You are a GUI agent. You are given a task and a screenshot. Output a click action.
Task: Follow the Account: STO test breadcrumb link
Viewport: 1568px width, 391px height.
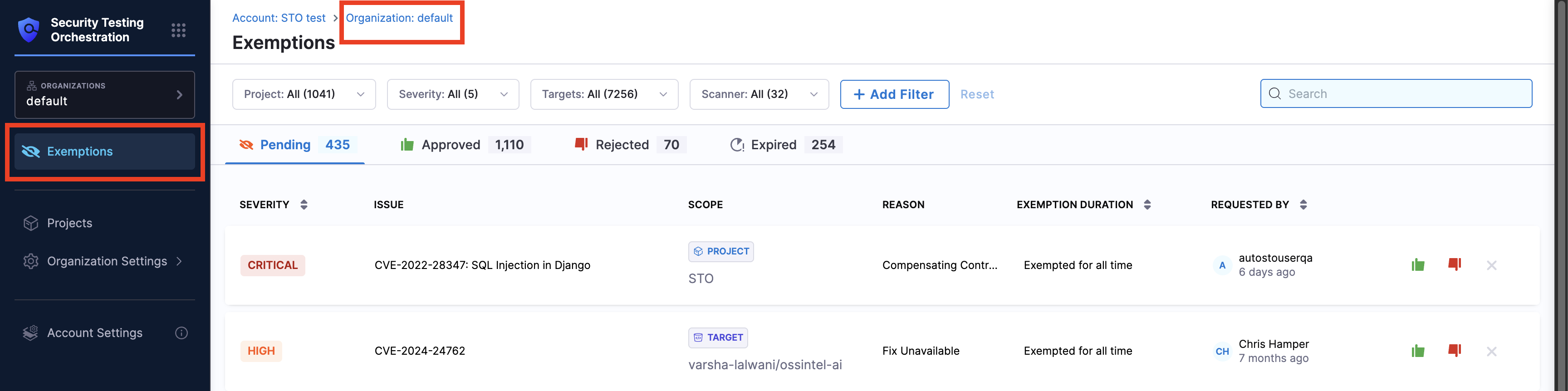click(279, 18)
